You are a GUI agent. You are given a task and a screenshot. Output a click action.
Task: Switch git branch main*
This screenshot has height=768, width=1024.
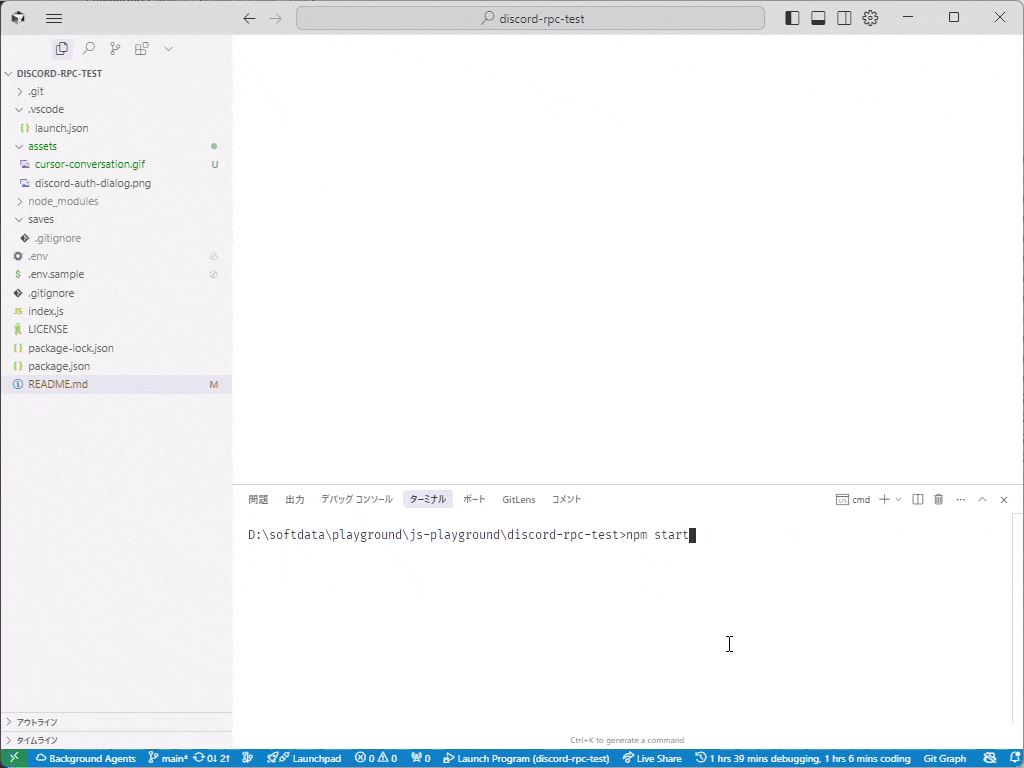coord(168,758)
